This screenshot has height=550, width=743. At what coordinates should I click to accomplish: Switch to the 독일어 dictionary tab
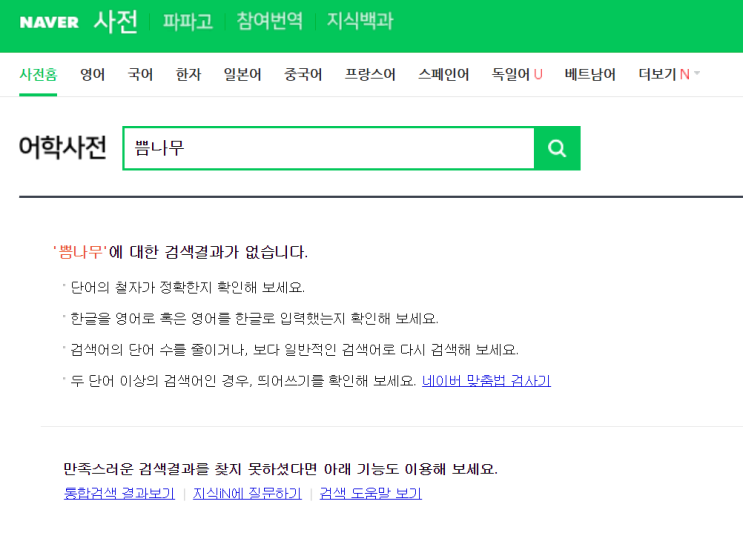(x=511, y=74)
